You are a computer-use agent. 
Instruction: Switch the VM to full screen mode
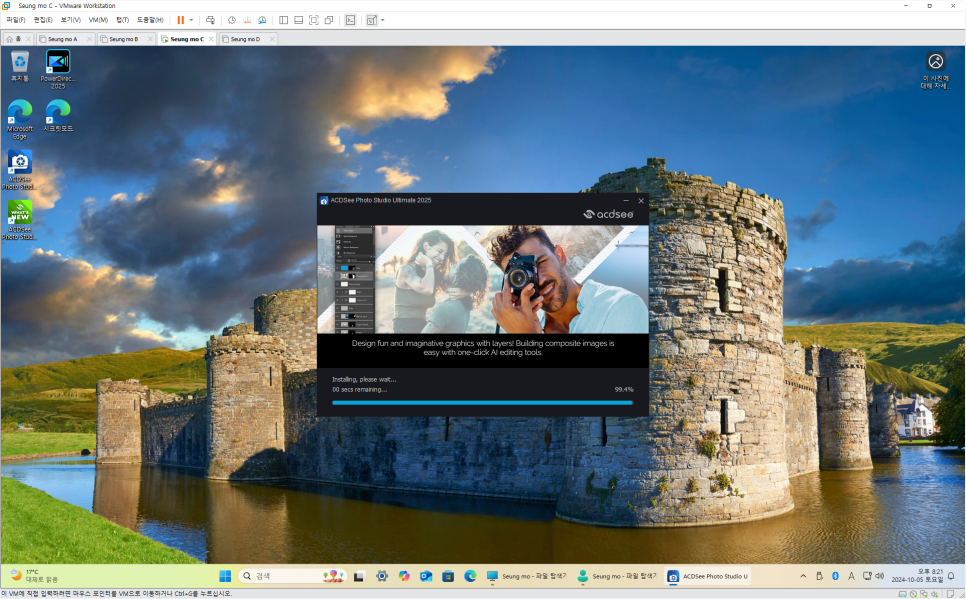[313, 20]
